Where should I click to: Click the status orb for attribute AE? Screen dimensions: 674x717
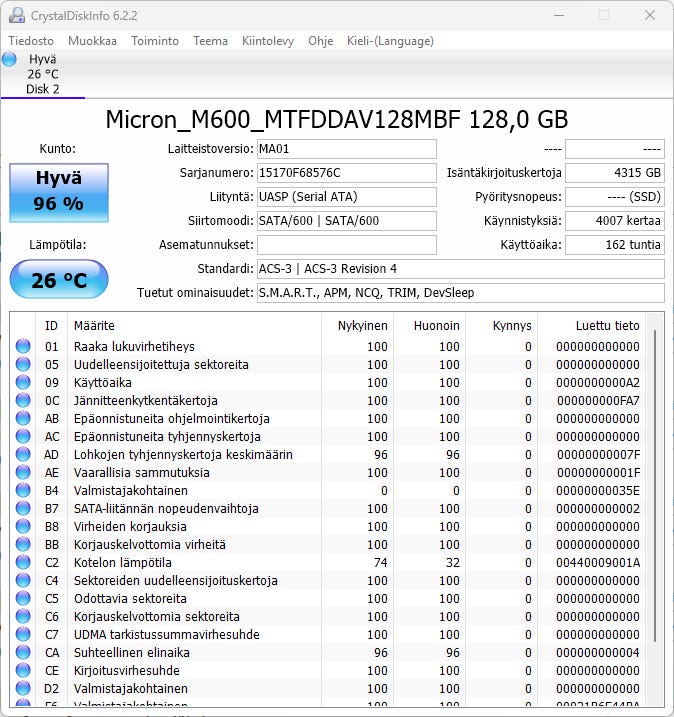(23, 472)
